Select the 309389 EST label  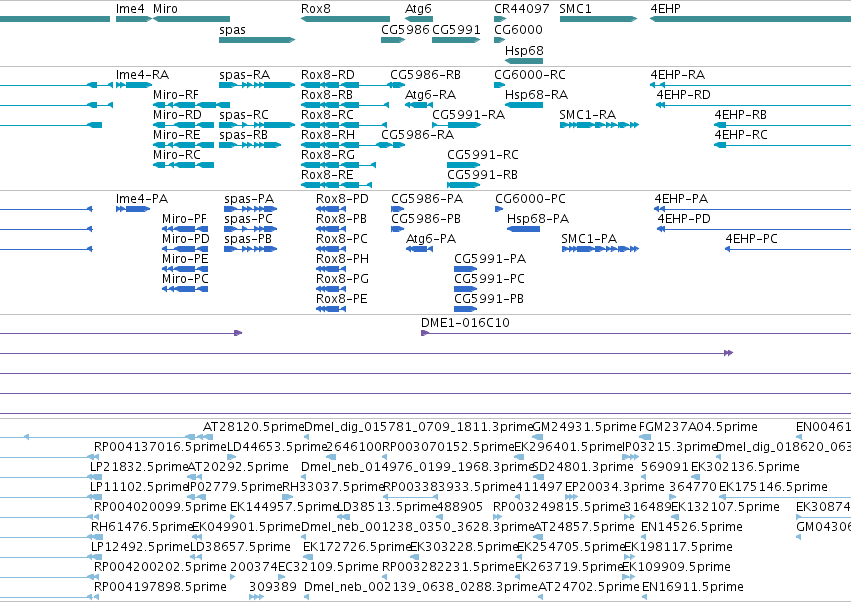[272, 587]
